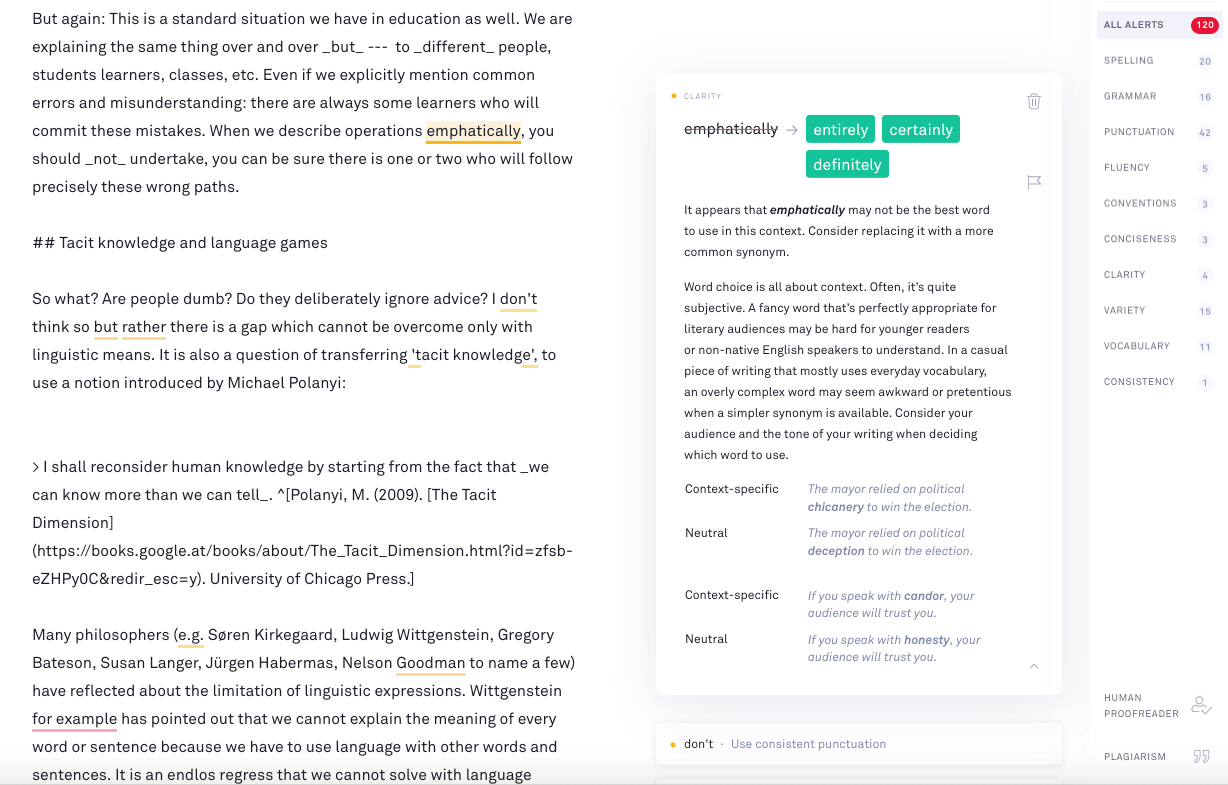Expand the "don't" punctuation alert
Viewport: 1228px width, 785px height.
(x=858, y=743)
